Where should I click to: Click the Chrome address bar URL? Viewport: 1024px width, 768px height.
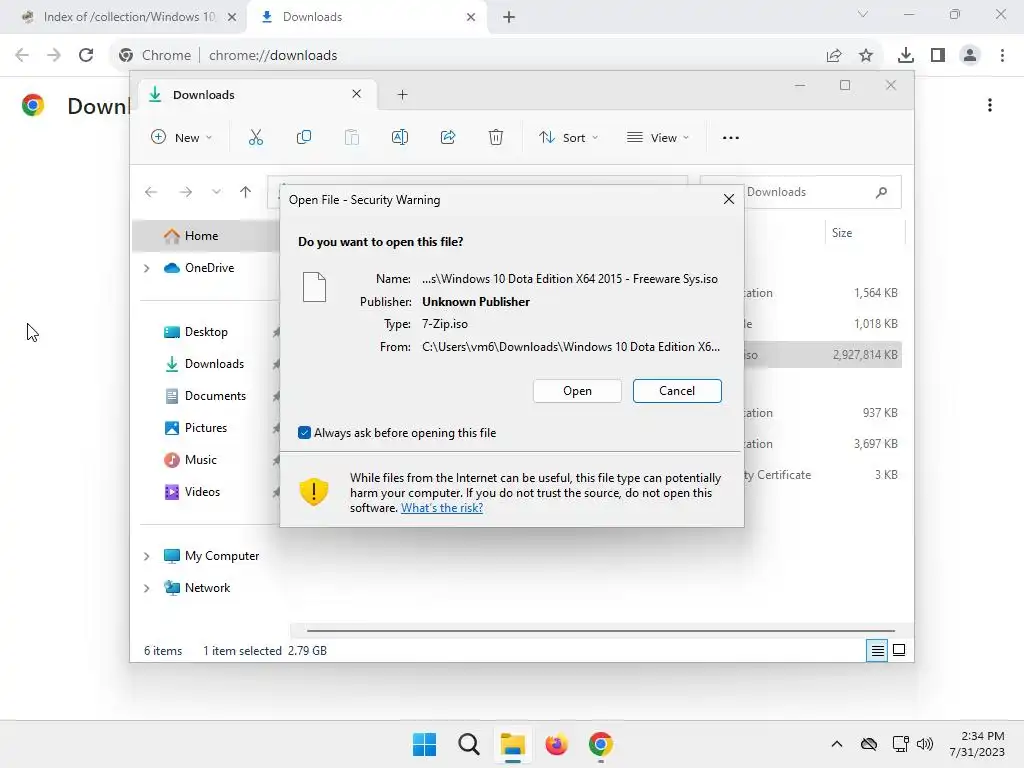(x=273, y=56)
